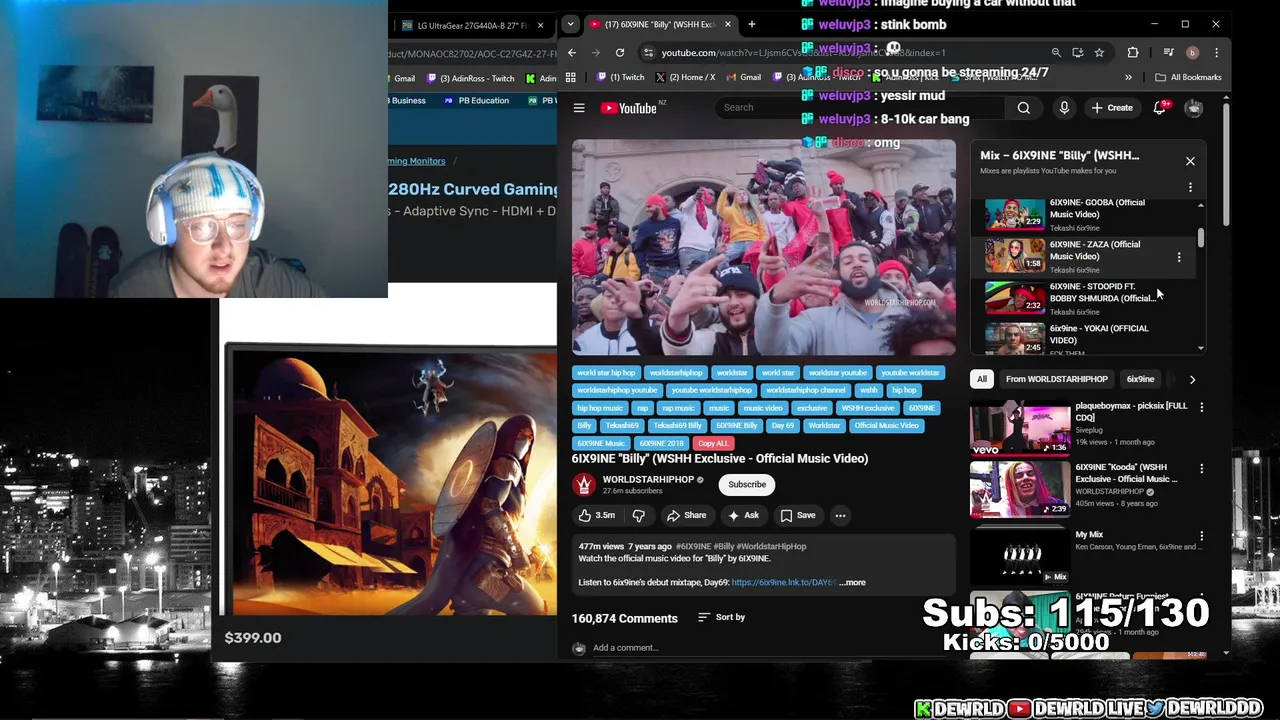
Task: Open the Twitch bookmark
Action: point(621,77)
